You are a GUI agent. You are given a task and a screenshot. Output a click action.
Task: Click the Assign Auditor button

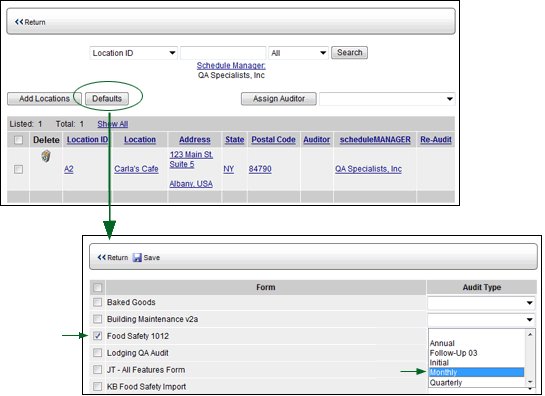coord(279,99)
